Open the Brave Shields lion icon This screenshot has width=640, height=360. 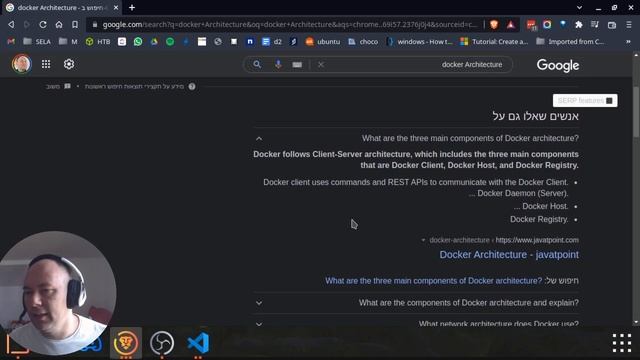pos(494,24)
